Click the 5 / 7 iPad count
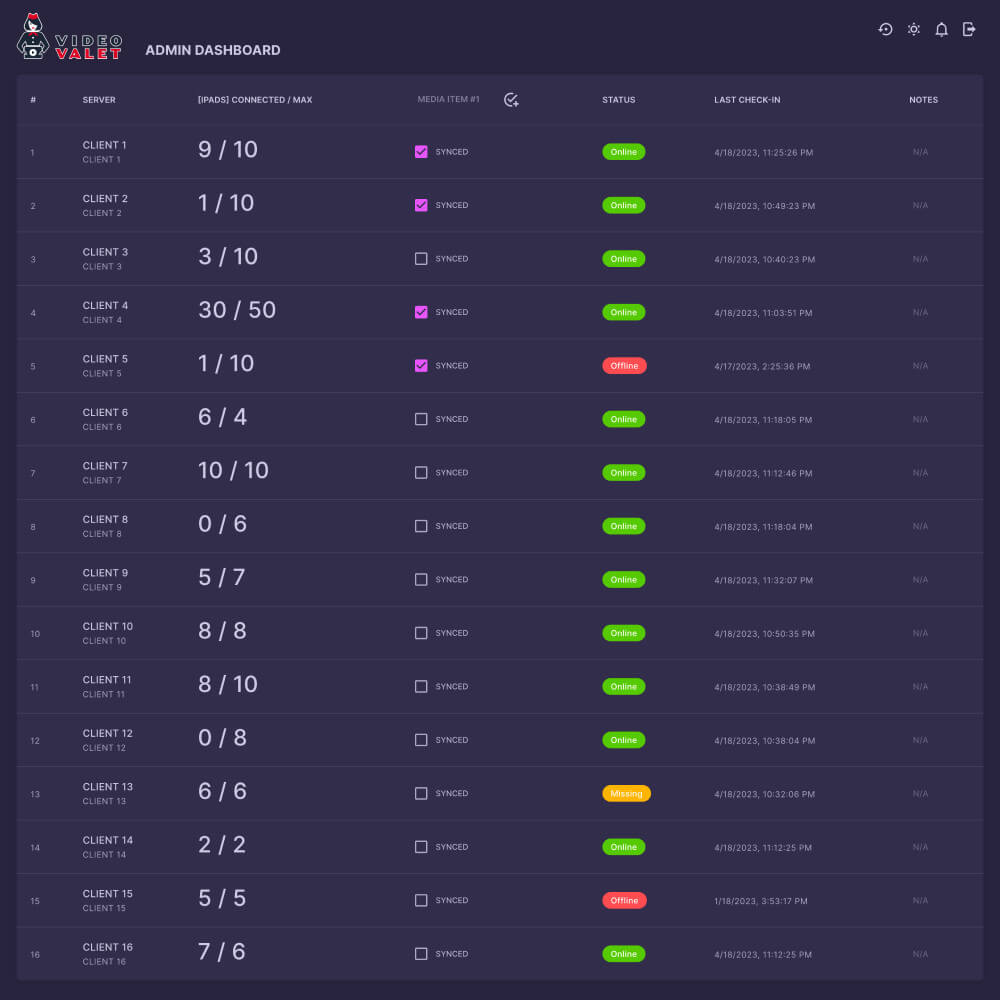 point(222,578)
